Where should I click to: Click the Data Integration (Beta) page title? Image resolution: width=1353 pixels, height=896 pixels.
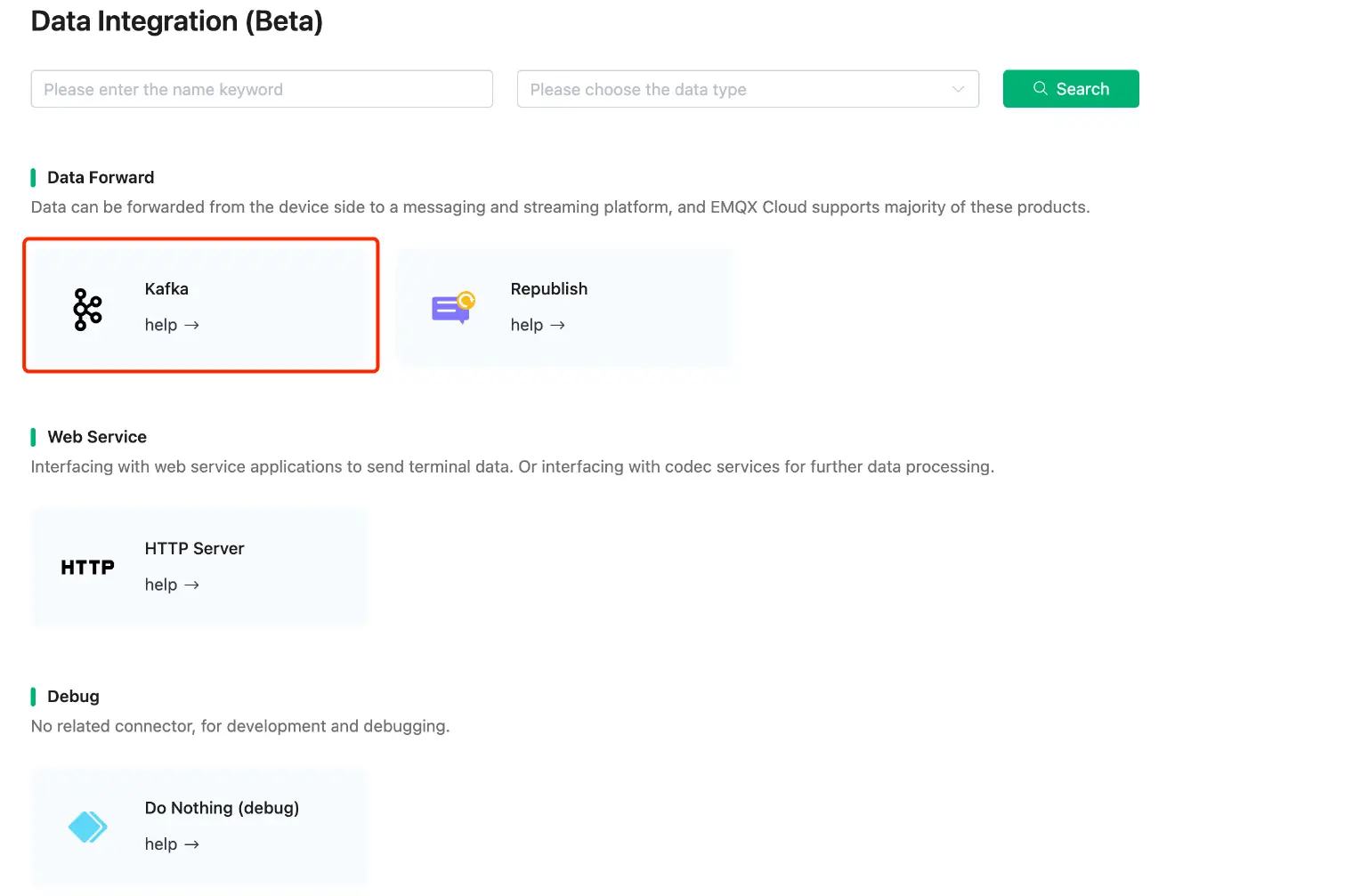(x=176, y=21)
